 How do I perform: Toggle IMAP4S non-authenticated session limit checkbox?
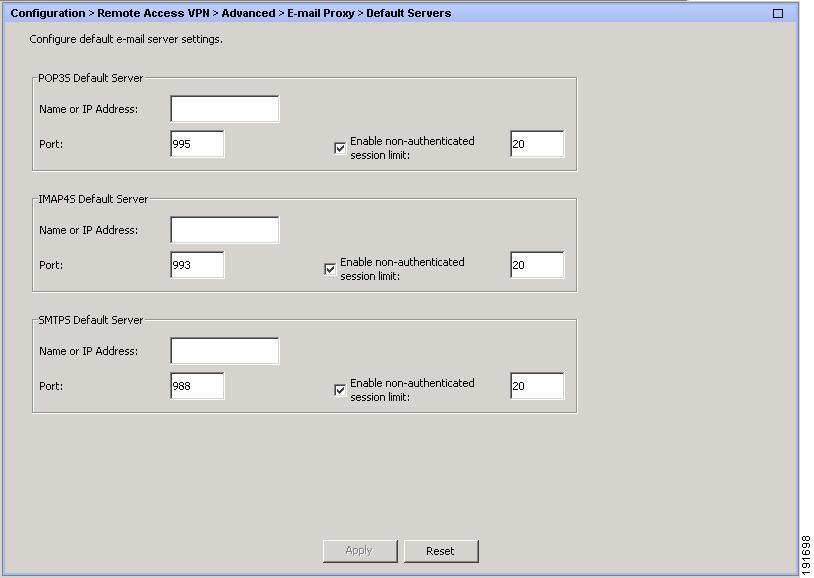(x=330, y=269)
